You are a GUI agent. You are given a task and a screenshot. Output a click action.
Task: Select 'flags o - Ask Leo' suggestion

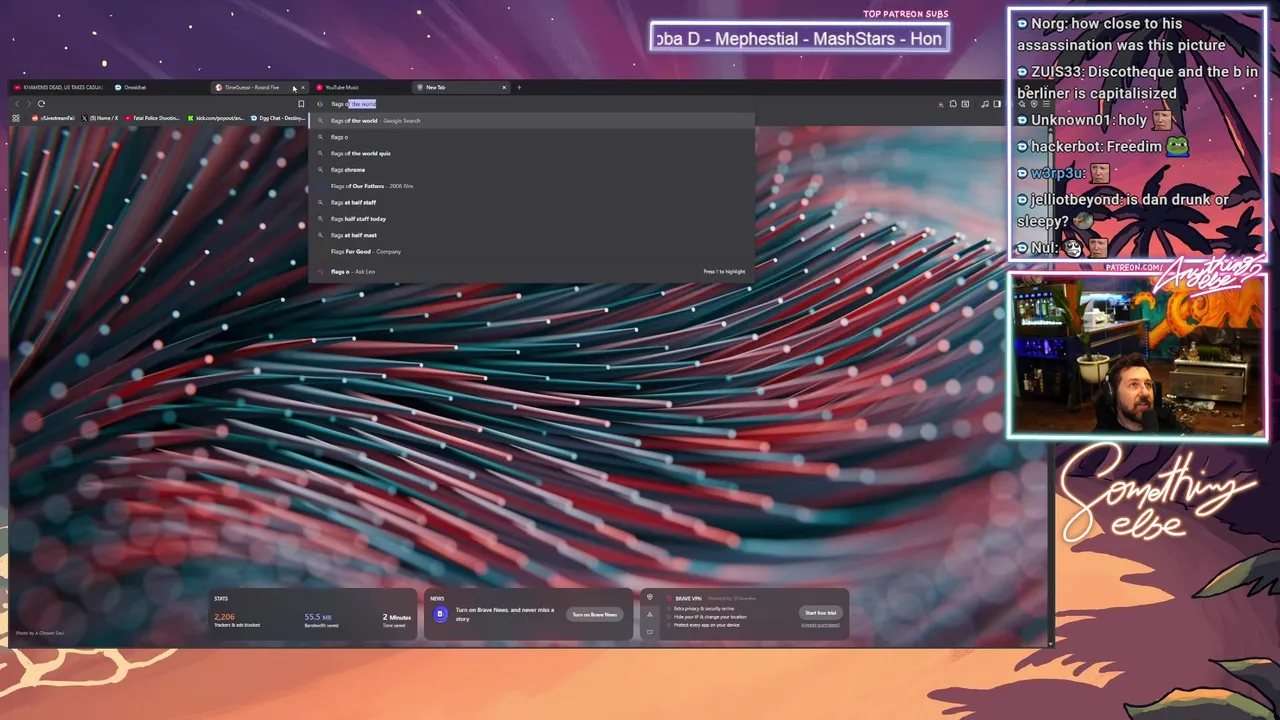(x=531, y=272)
